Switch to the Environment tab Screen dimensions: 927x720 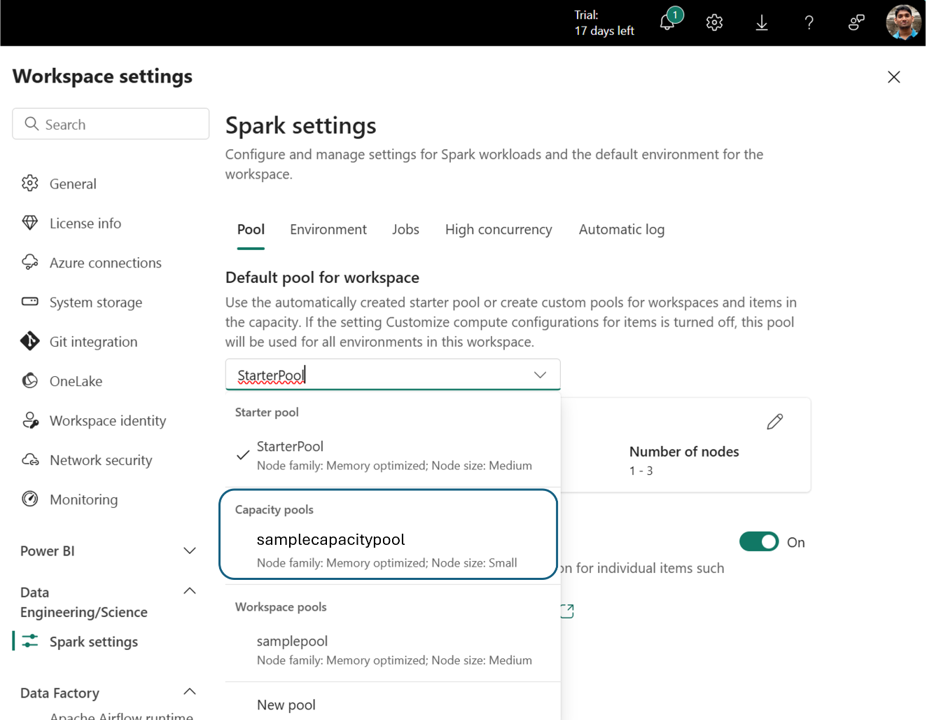click(328, 229)
